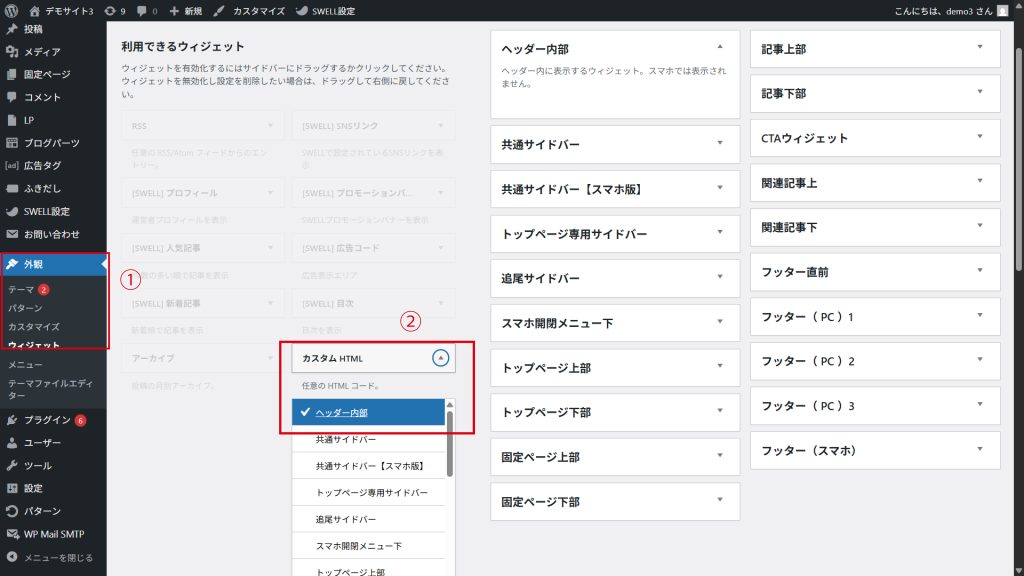Choose 追尾サイドバー in the widget area list
The height and width of the screenshot is (576, 1024).
(346, 520)
